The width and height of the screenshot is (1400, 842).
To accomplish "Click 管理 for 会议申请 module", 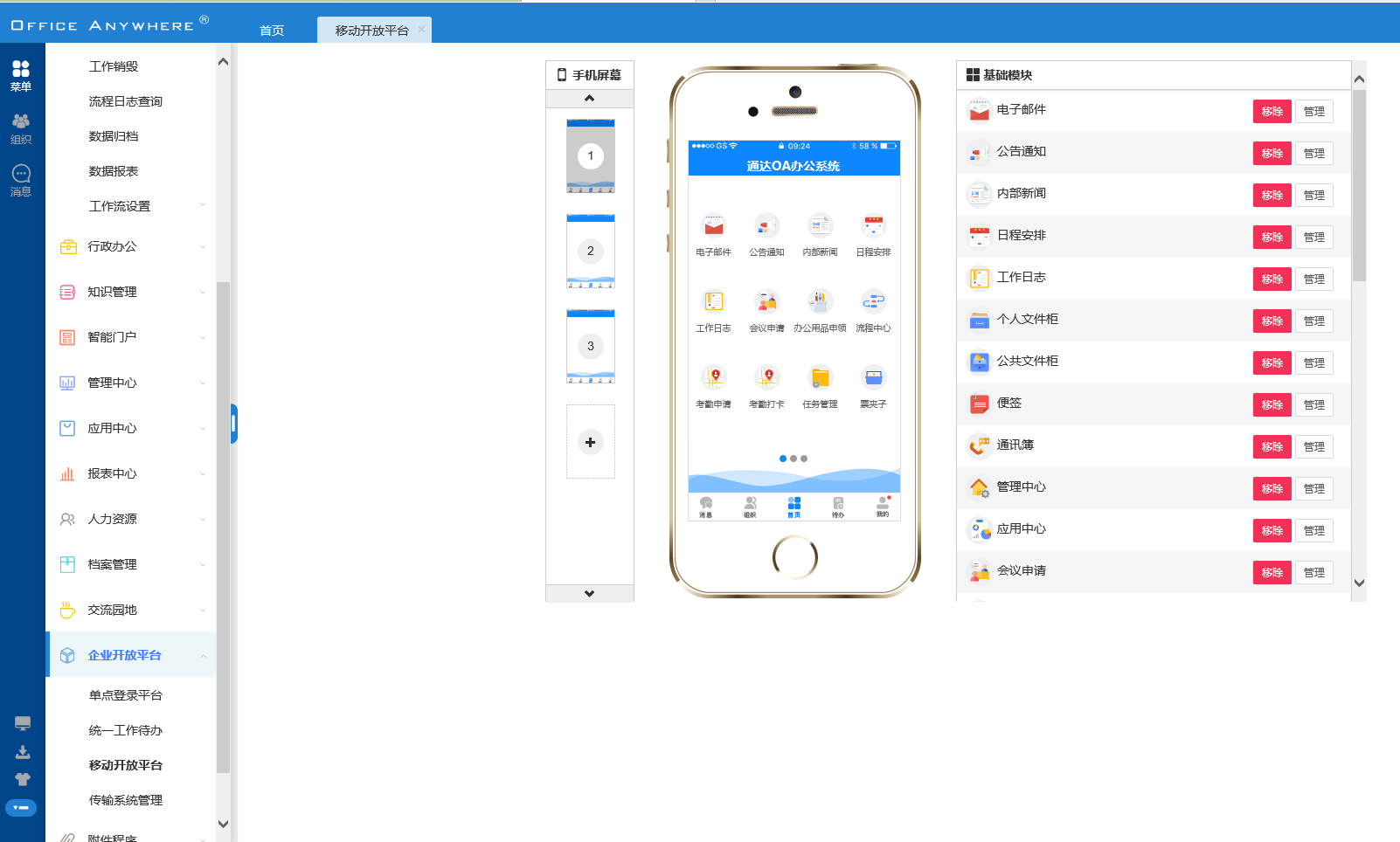I will tap(1313, 572).
